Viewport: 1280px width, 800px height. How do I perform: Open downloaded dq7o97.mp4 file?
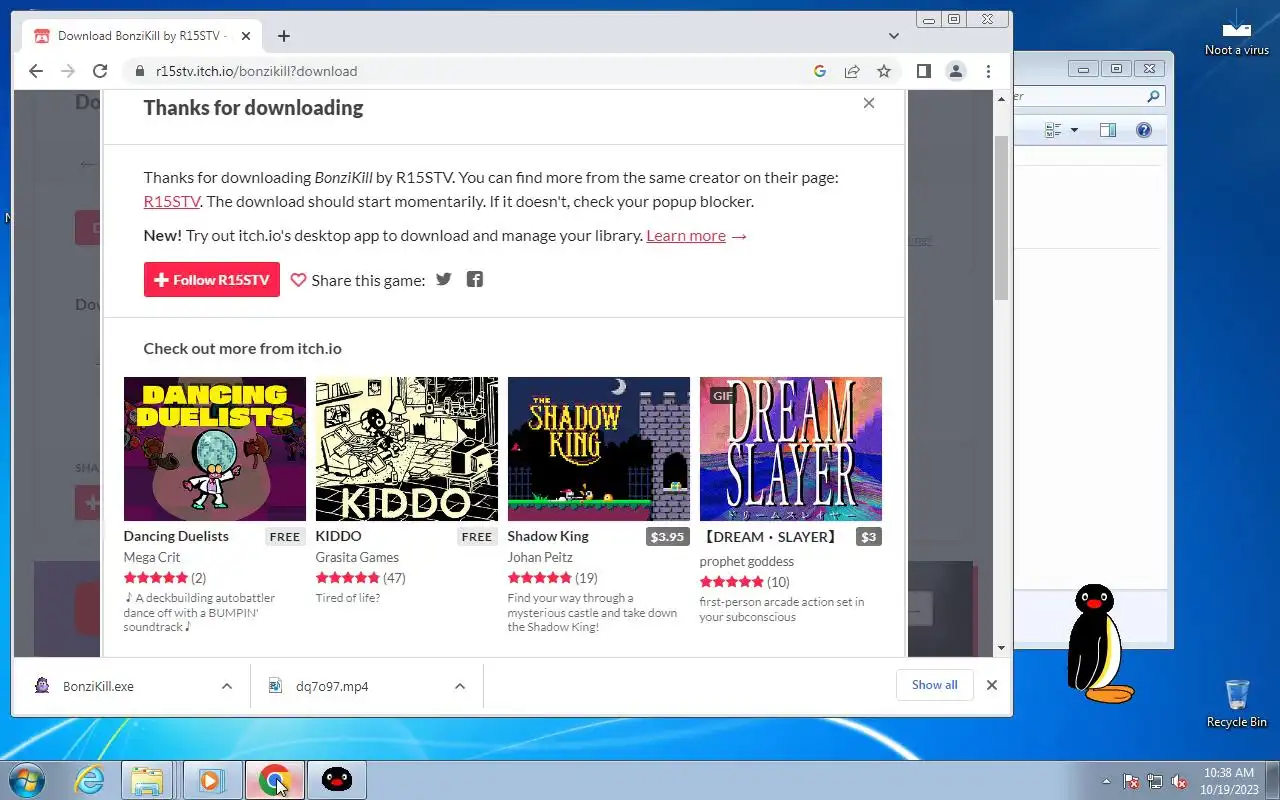click(x=332, y=686)
